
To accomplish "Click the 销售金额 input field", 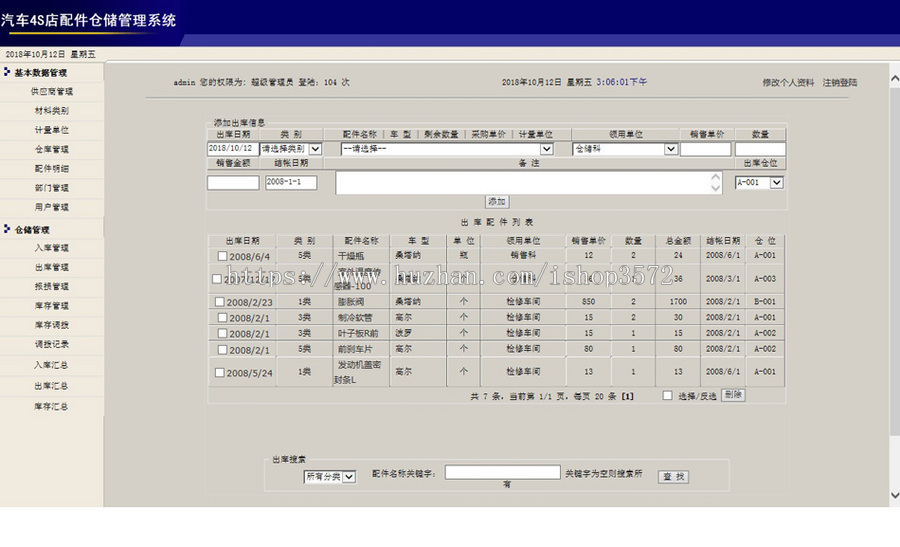I will click(233, 183).
